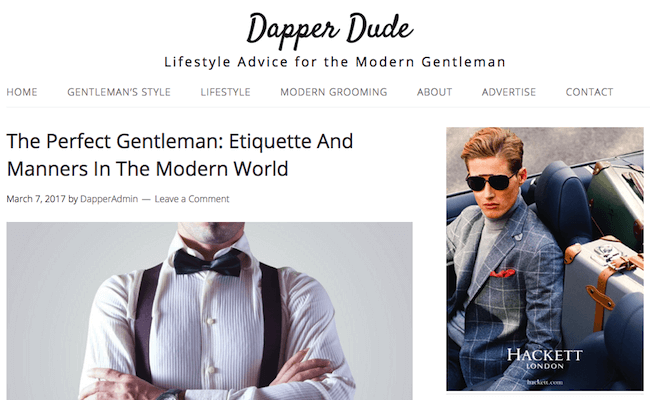
Task: Navigate to Modern Grooming
Action: click(334, 92)
